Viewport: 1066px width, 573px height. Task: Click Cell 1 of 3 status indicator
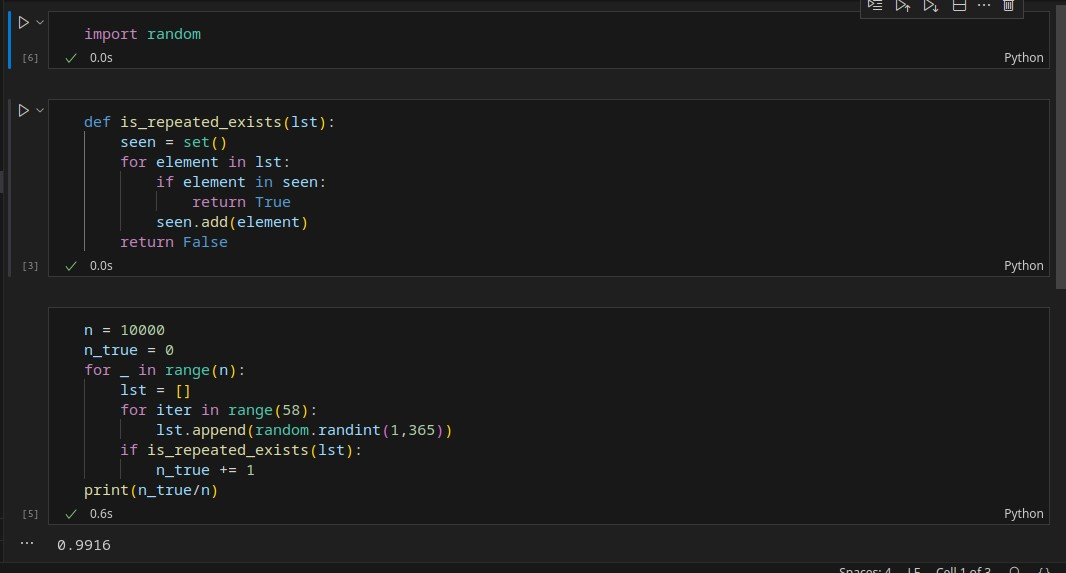click(x=963, y=570)
